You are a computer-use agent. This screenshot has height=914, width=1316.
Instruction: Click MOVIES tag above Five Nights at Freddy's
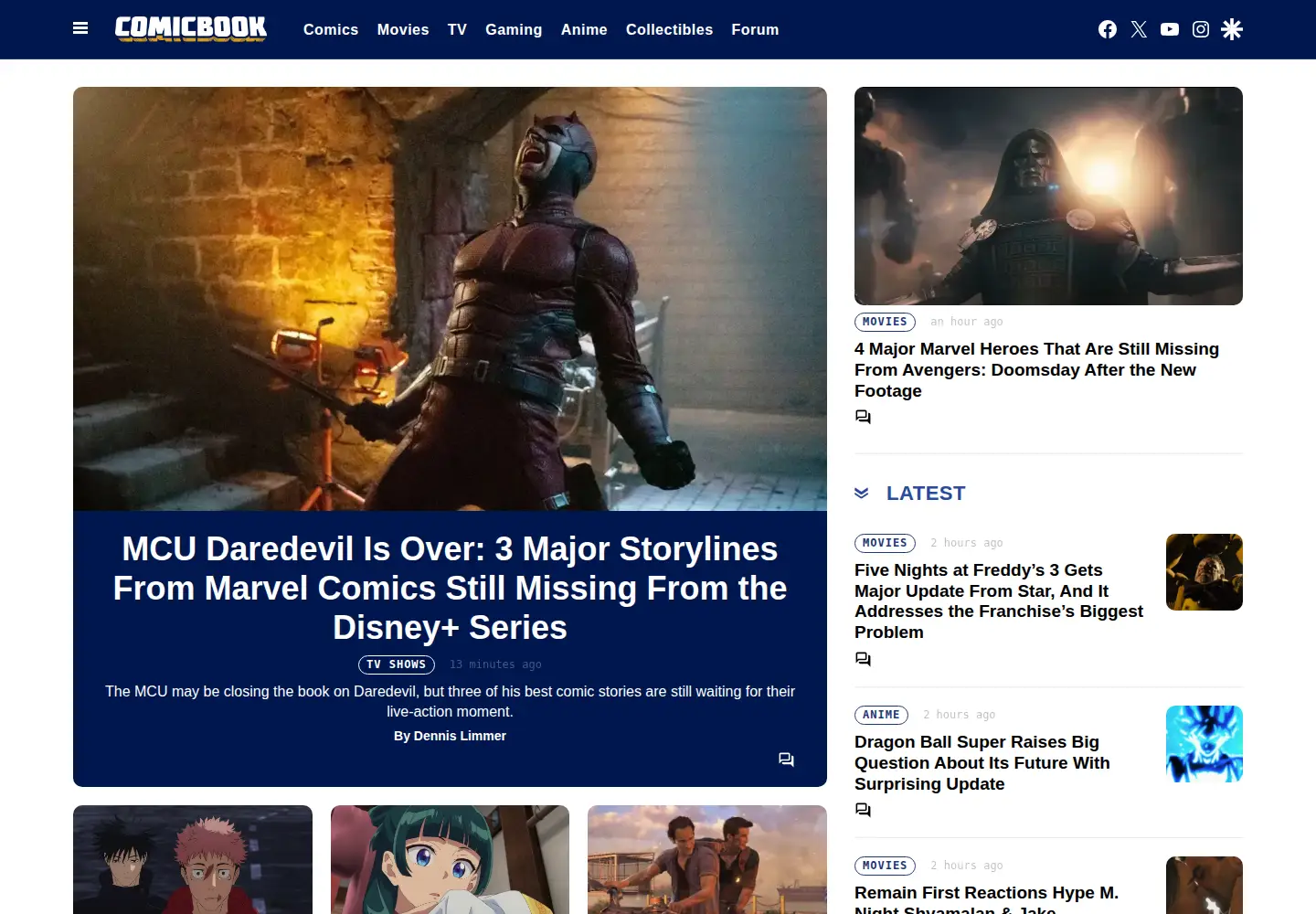point(885,543)
